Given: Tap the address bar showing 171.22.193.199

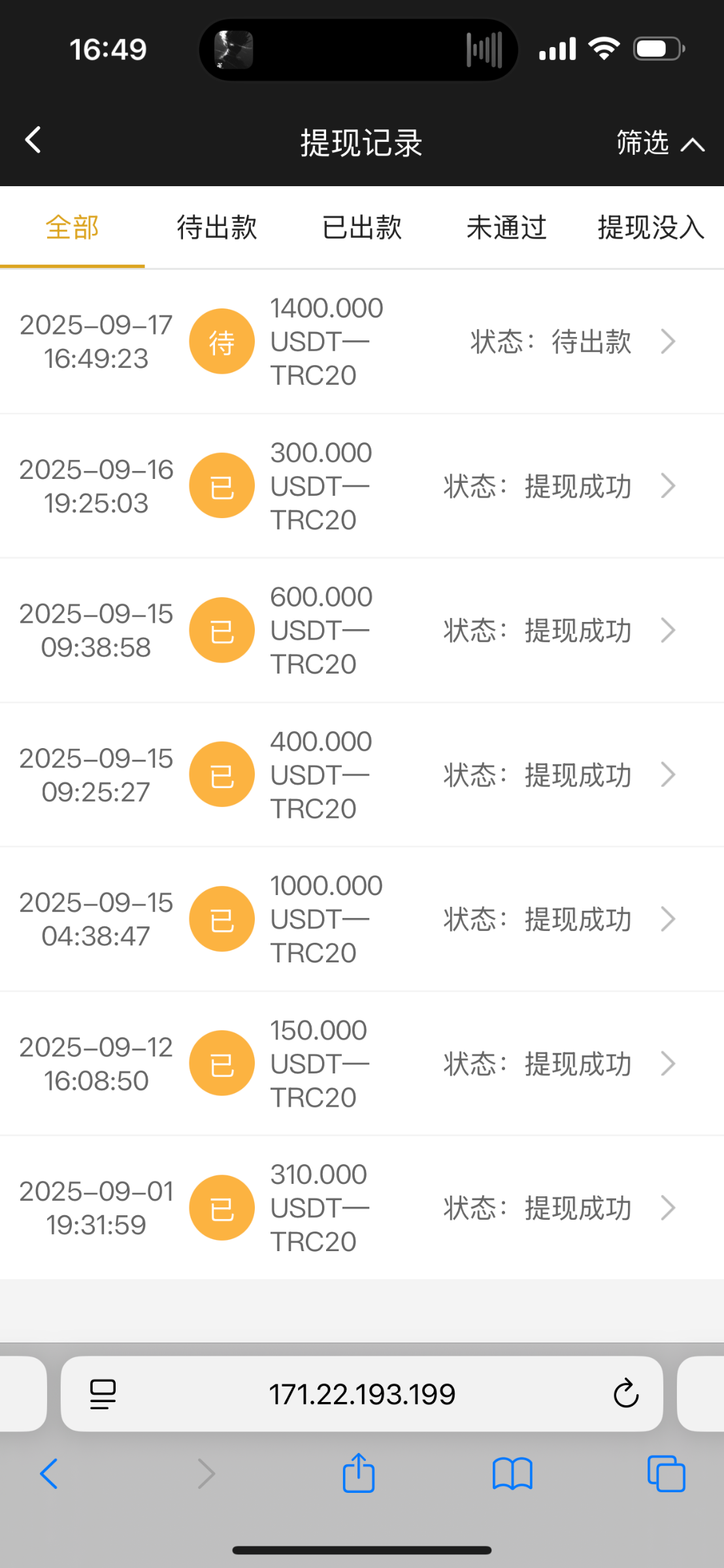Looking at the screenshot, I should tap(362, 1394).
